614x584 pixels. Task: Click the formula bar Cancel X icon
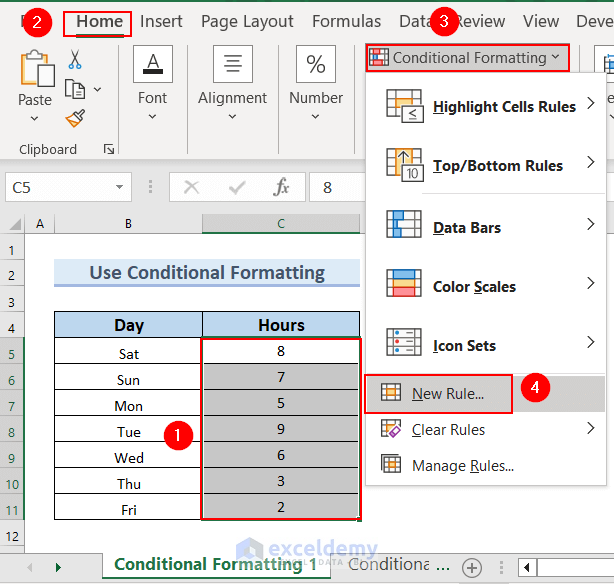191,187
